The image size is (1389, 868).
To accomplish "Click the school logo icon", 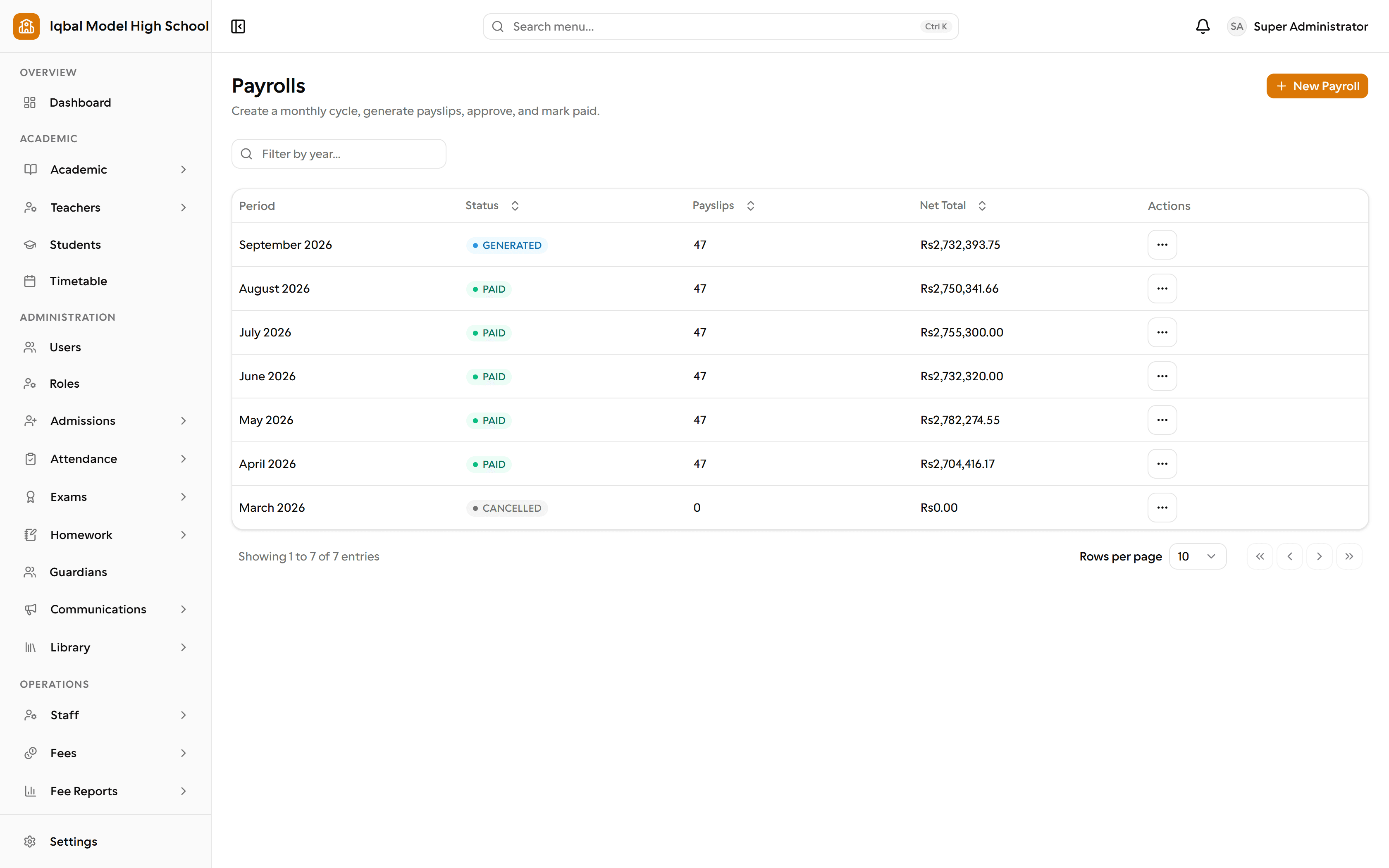I will coord(26,26).
